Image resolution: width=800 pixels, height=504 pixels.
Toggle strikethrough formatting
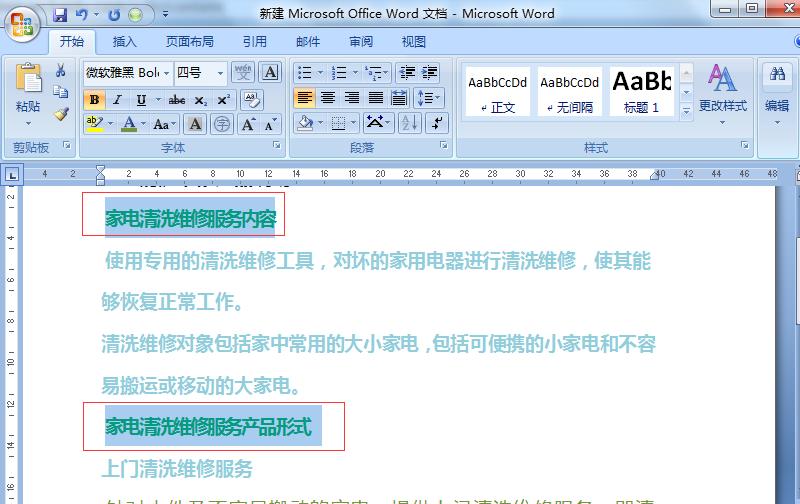click(177, 100)
